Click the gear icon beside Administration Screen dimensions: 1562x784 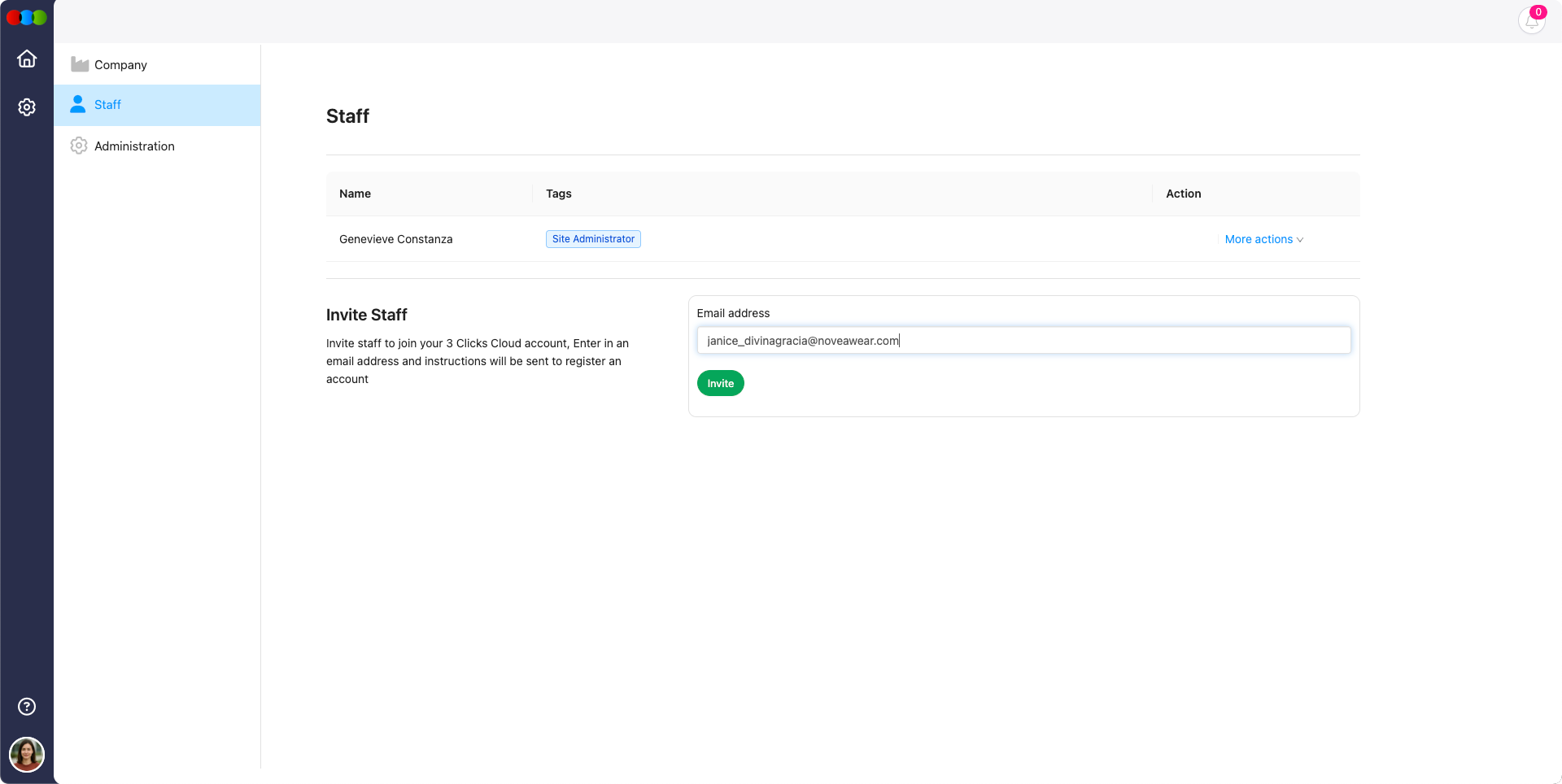point(79,146)
